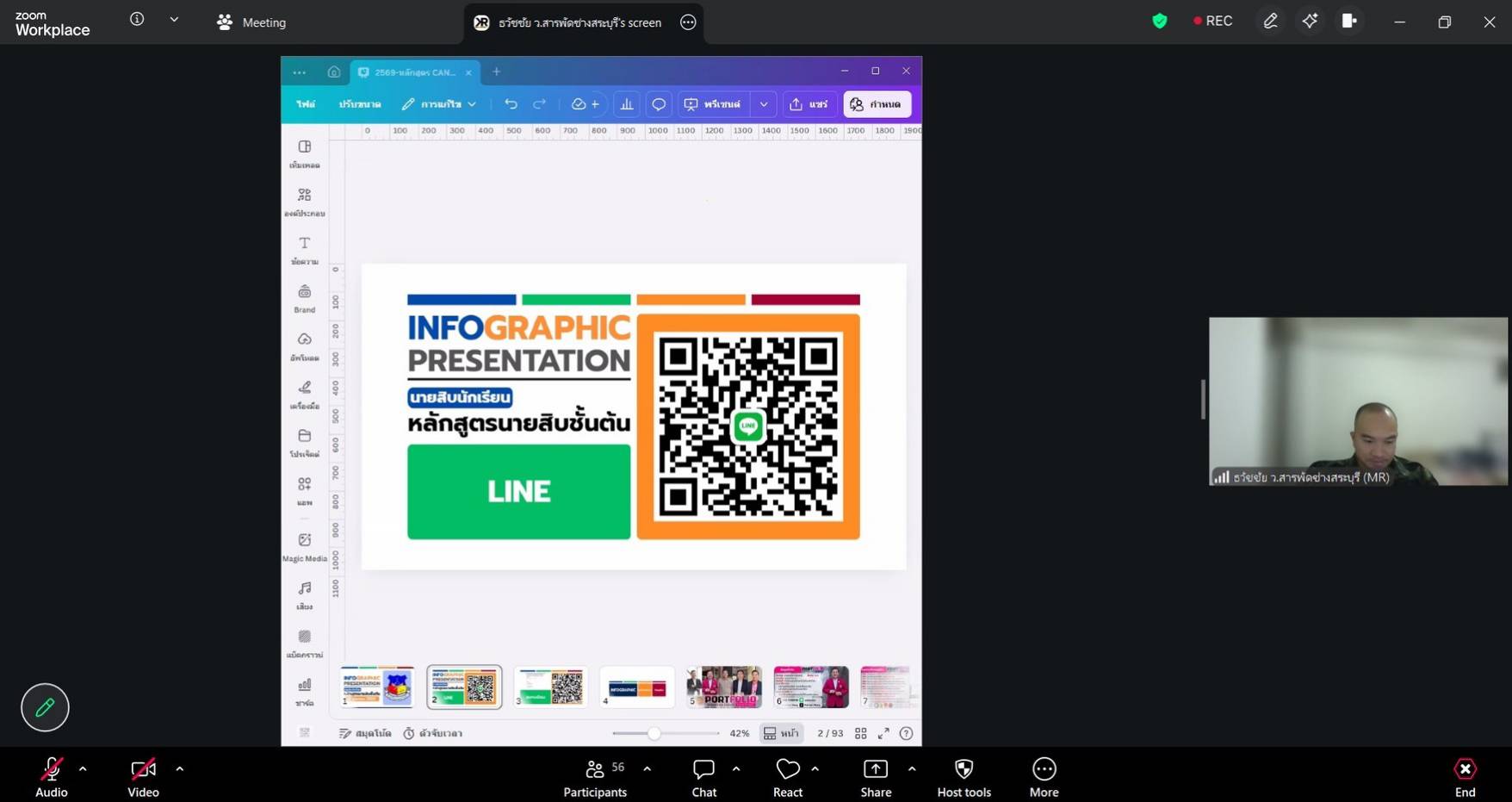Image resolution: width=1512 pixels, height=802 pixels.
Task: Click the End meeting button
Action: click(x=1465, y=777)
